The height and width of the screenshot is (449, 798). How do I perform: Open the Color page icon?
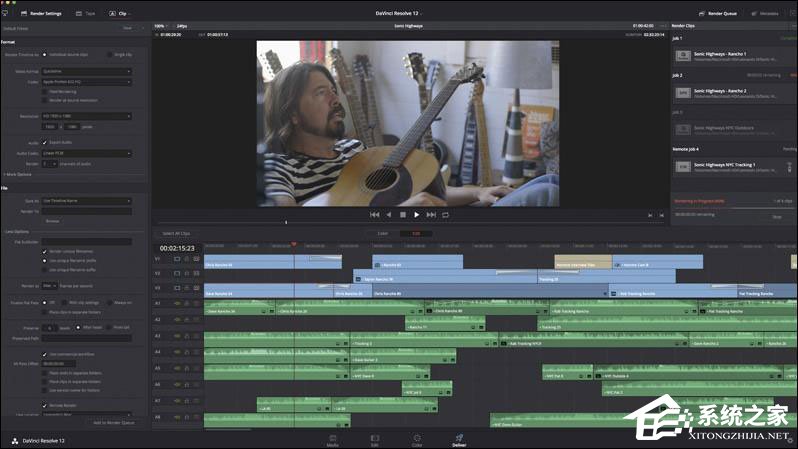coord(417,438)
